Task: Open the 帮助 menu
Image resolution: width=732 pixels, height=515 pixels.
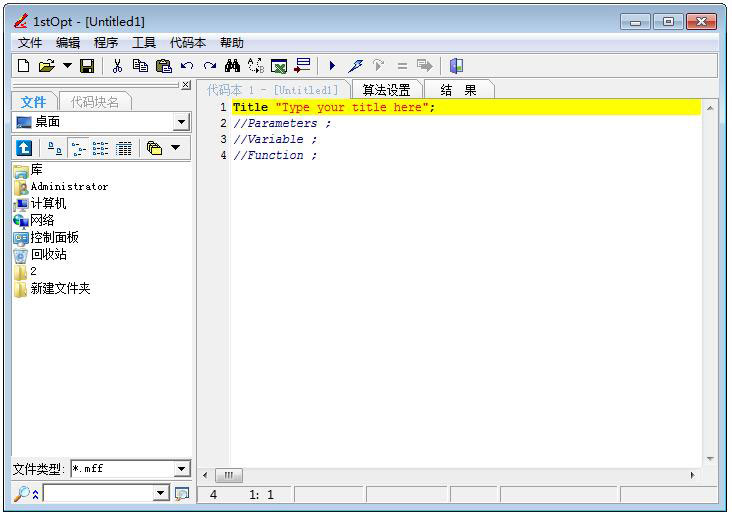Action: pyautogui.click(x=232, y=43)
